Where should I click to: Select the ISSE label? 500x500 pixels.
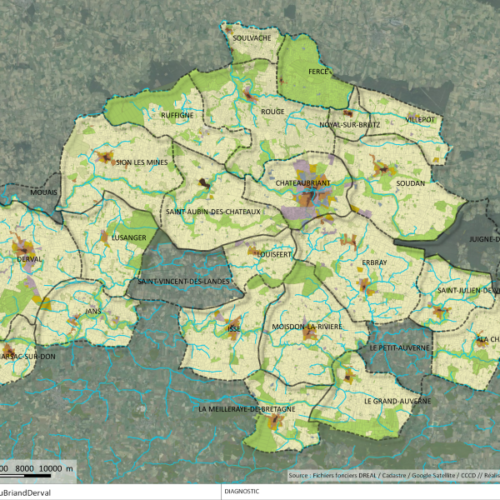(233, 329)
